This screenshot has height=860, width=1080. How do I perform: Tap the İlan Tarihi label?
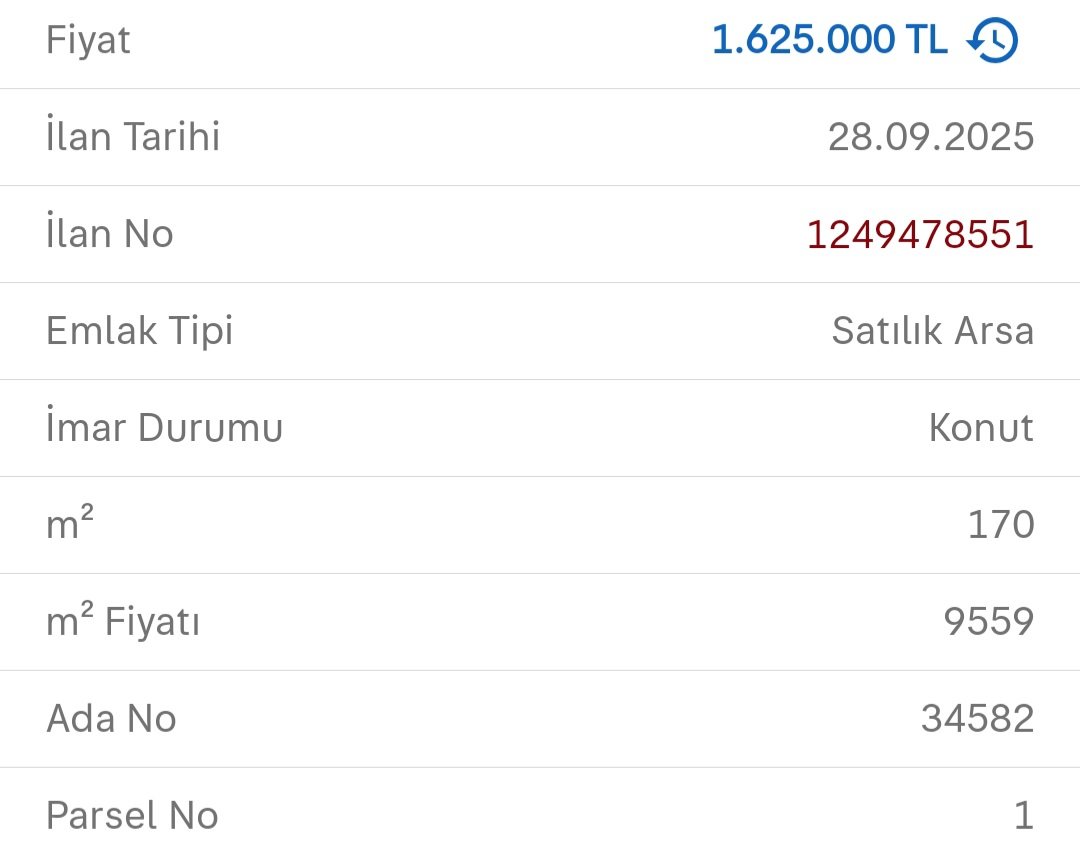tap(133, 137)
